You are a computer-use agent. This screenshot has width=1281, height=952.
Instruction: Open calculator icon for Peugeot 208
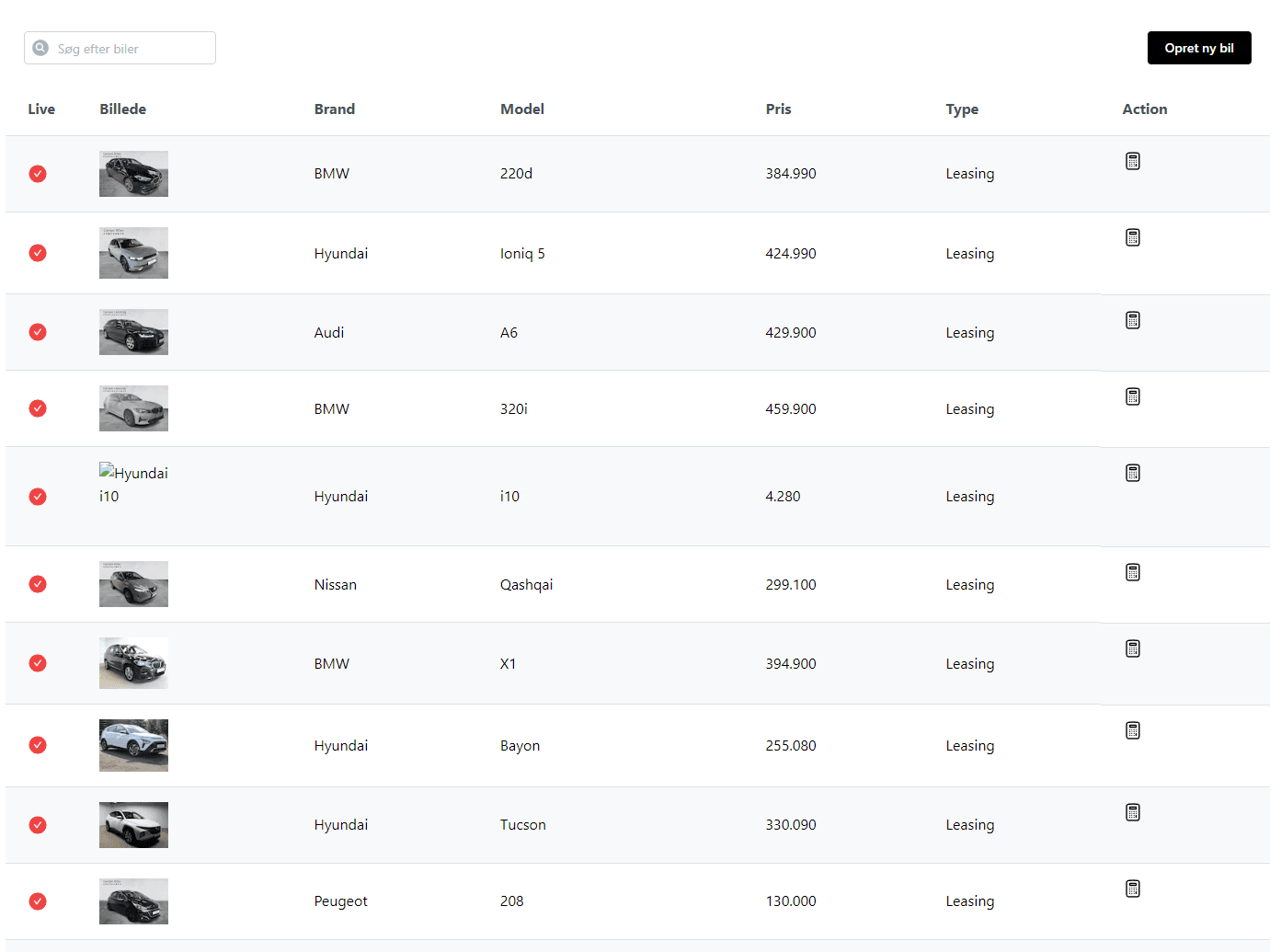[x=1133, y=889]
